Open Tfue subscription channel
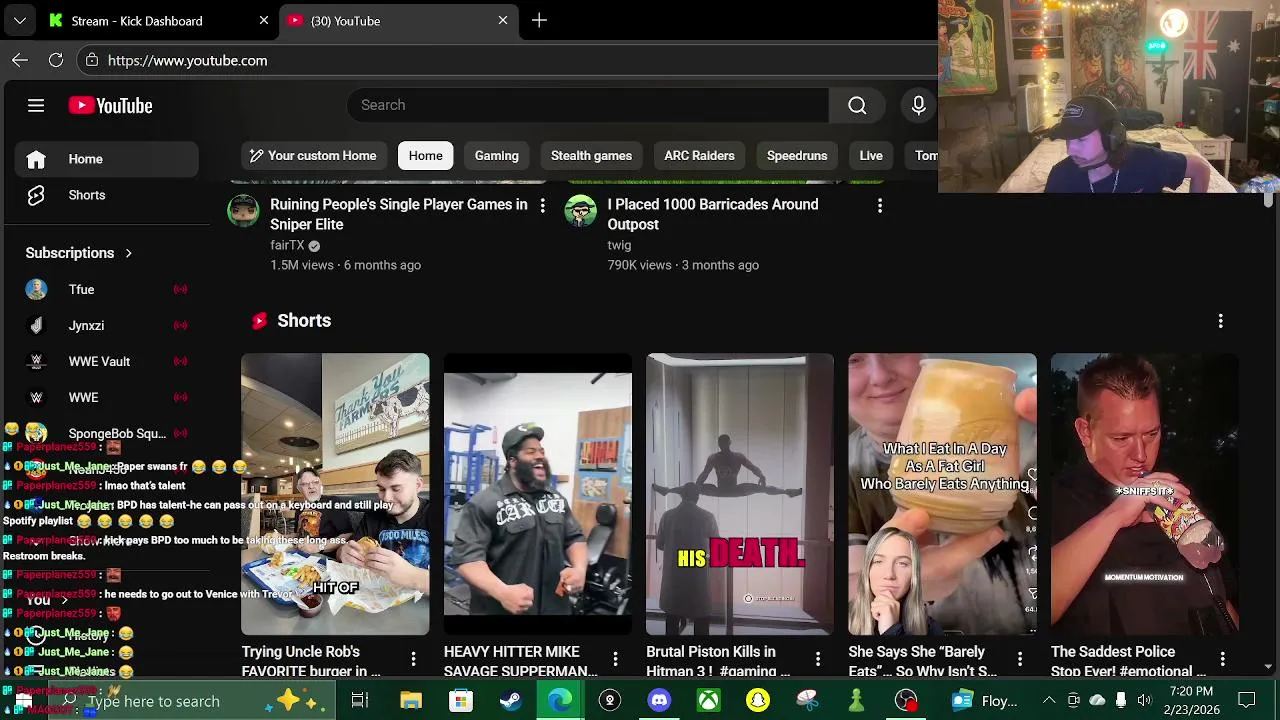Screen dimensions: 1280x720 point(107,289)
